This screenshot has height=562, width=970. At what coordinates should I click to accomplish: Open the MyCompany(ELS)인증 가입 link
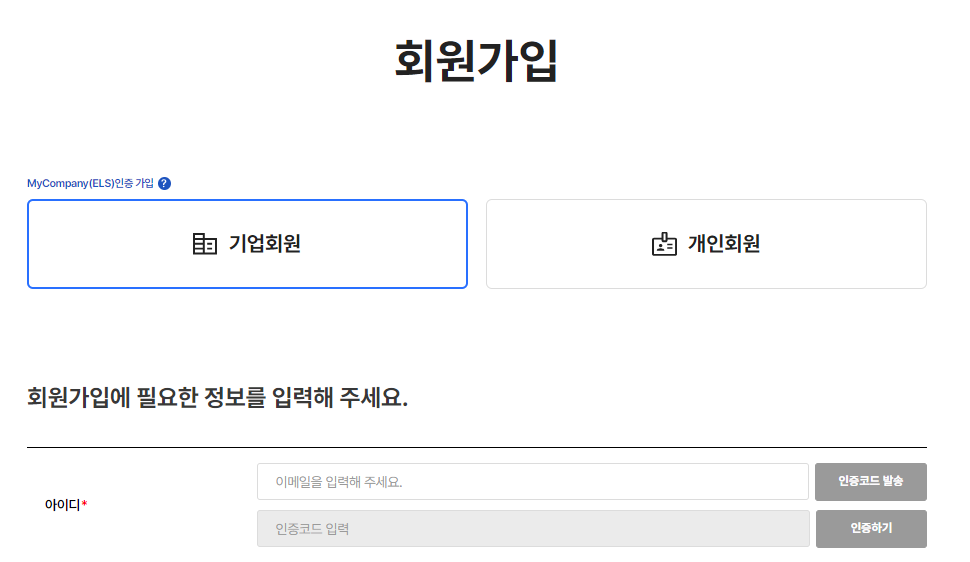[x=90, y=183]
